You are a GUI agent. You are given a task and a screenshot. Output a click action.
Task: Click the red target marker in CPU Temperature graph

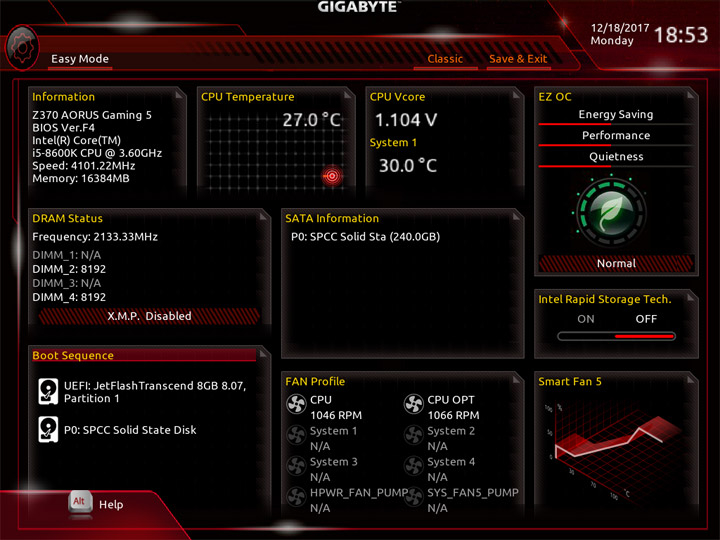click(332, 176)
